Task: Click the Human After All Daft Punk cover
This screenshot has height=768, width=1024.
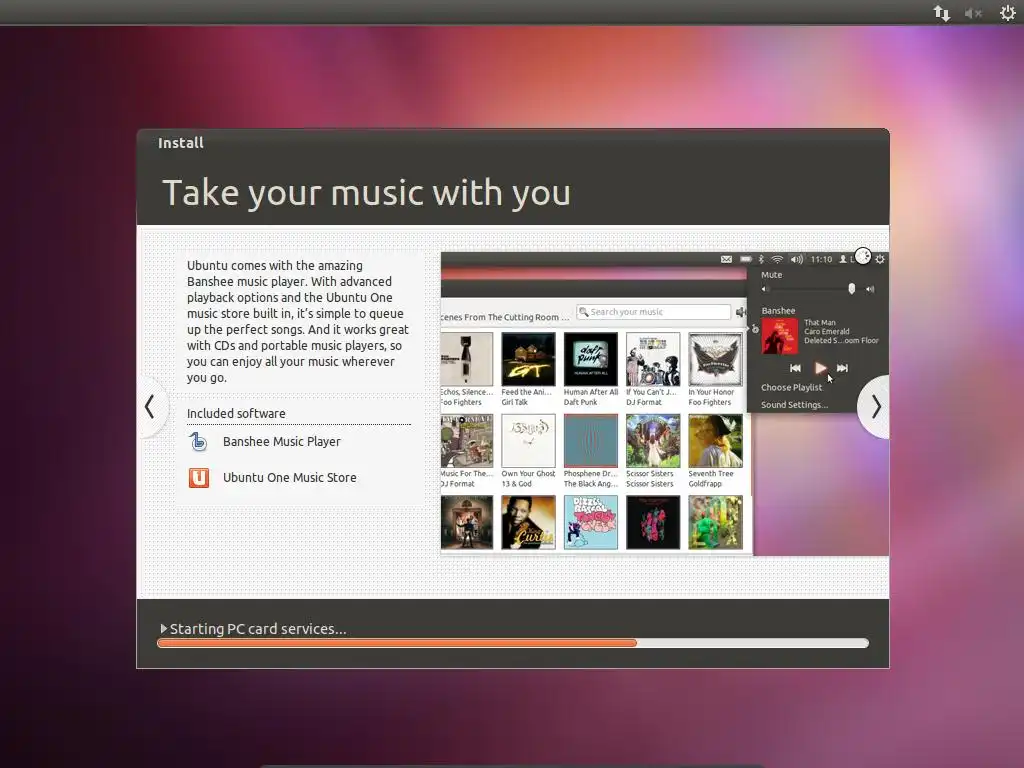Action: pos(590,359)
